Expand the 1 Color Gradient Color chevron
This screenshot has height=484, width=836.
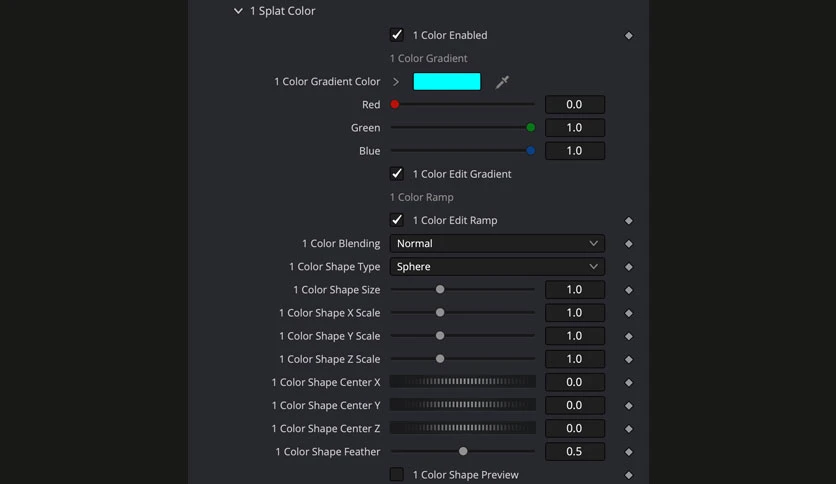tap(396, 82)
